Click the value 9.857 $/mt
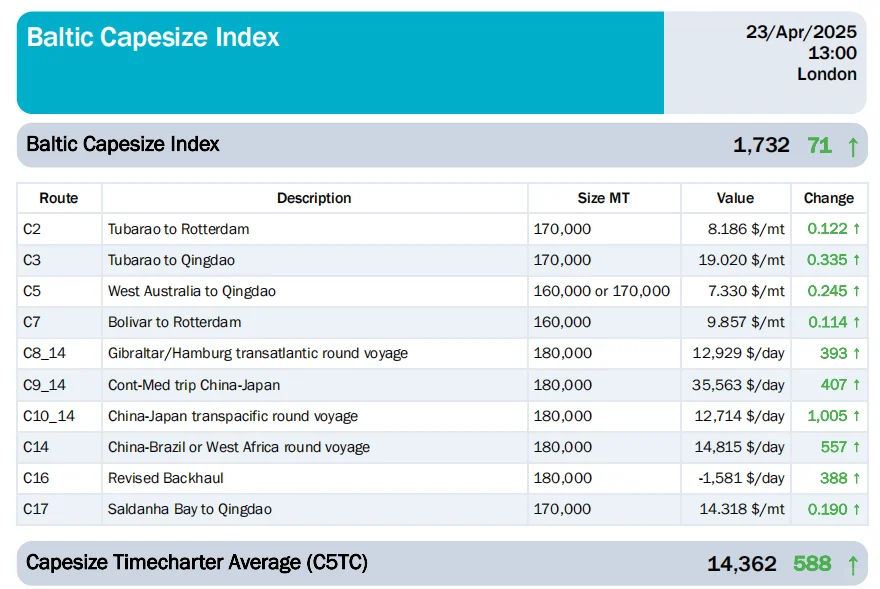880x589 pixels. point(746,322)
